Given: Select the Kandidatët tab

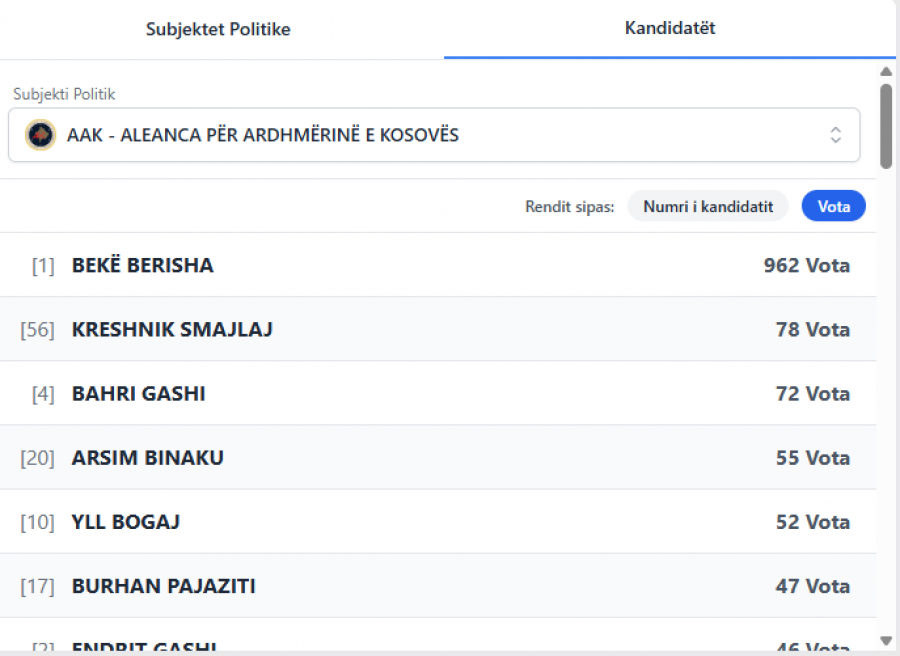Looking at the screenshot, I should 670,28.
